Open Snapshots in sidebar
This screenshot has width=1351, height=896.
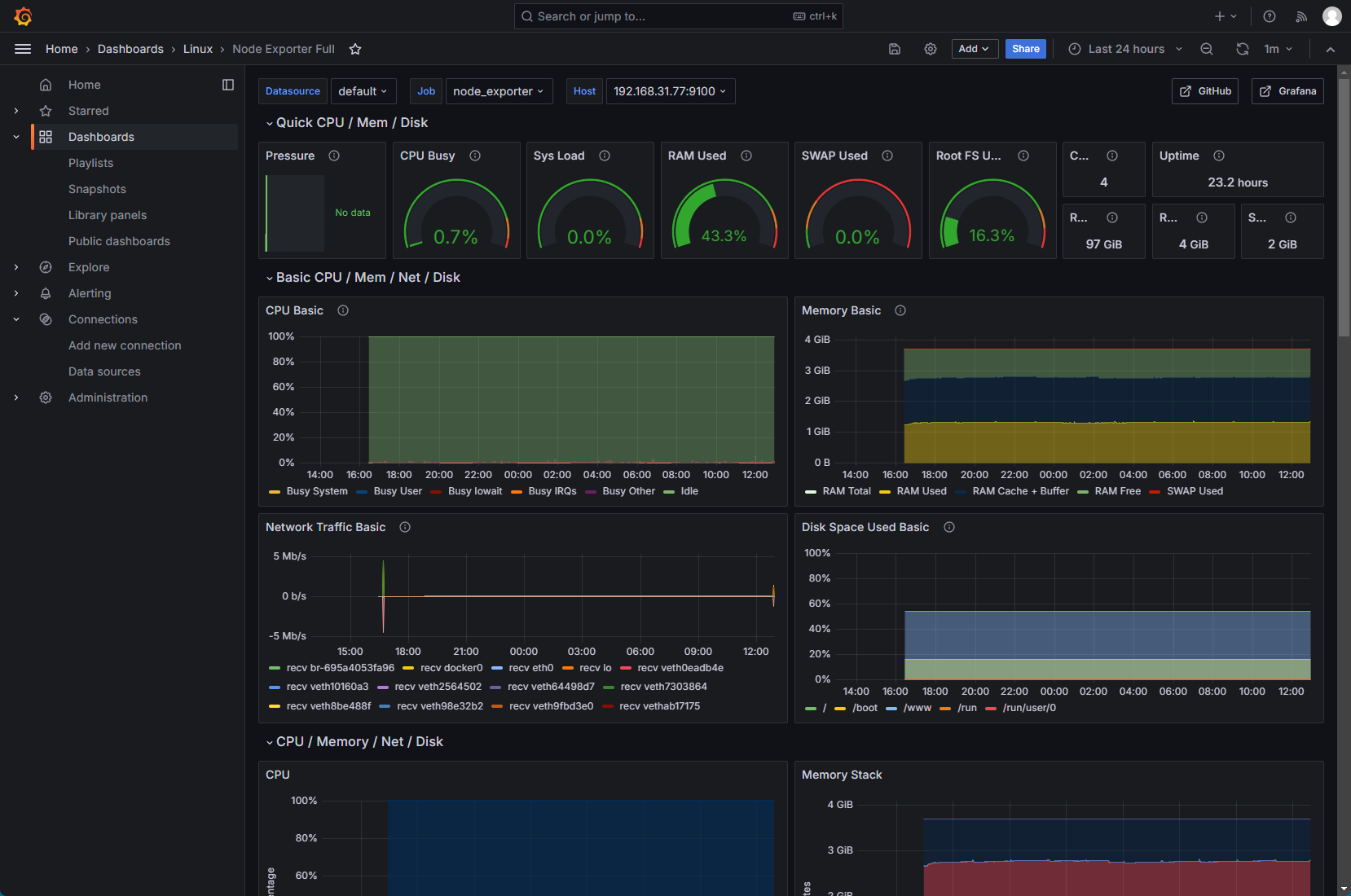tap(97, 189)
